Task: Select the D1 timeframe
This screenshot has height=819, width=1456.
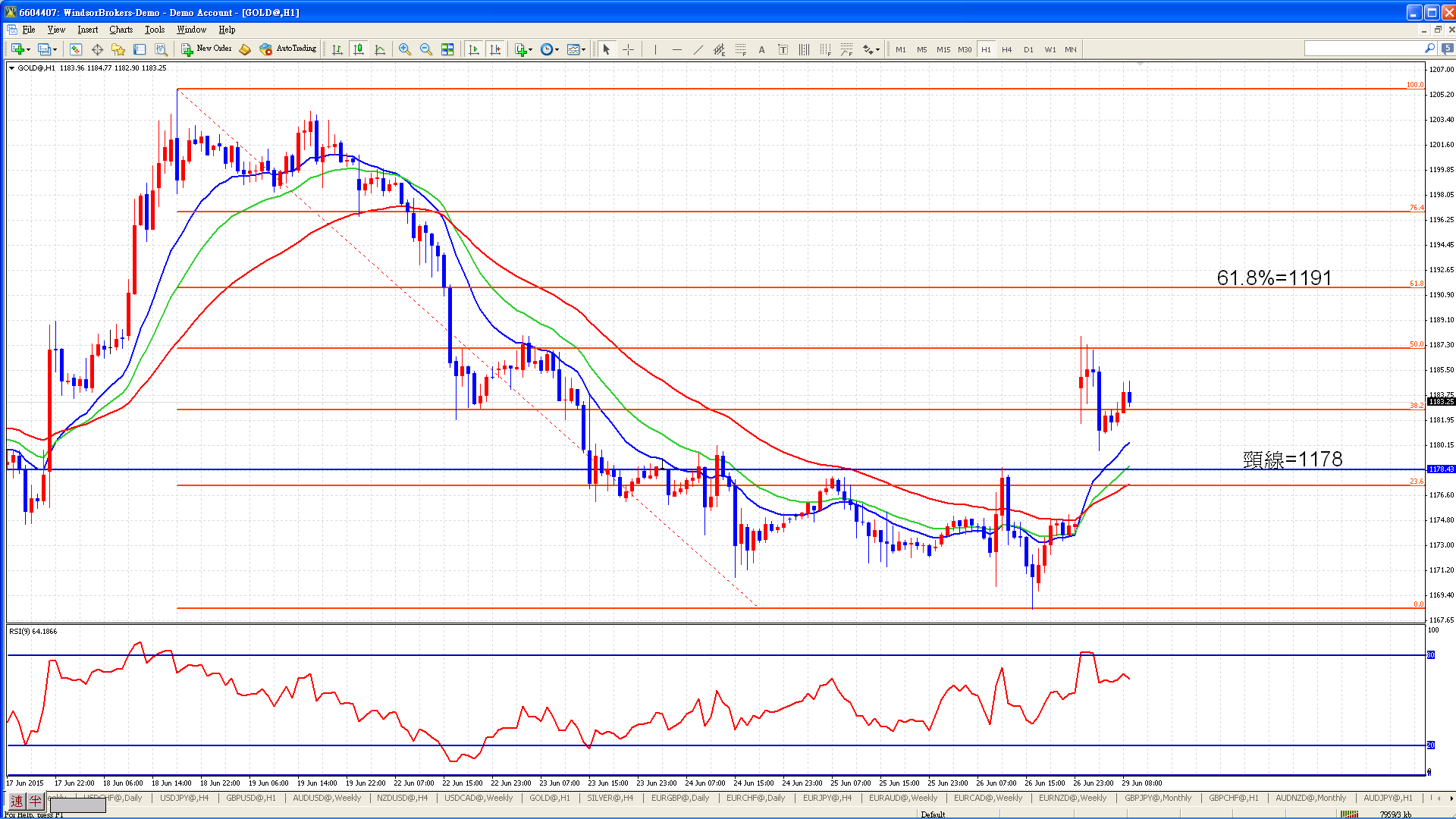Action: point(1028,49)
